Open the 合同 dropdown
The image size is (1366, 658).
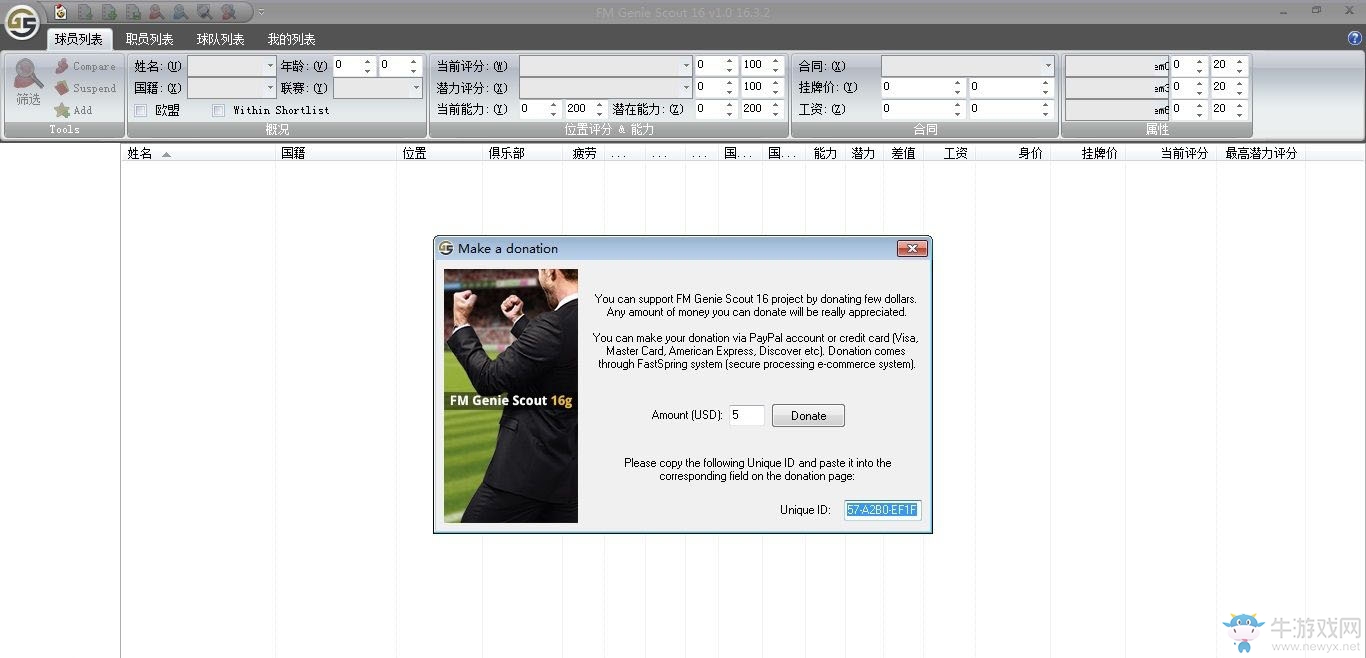pyautogui.click(x=967, y=65)
